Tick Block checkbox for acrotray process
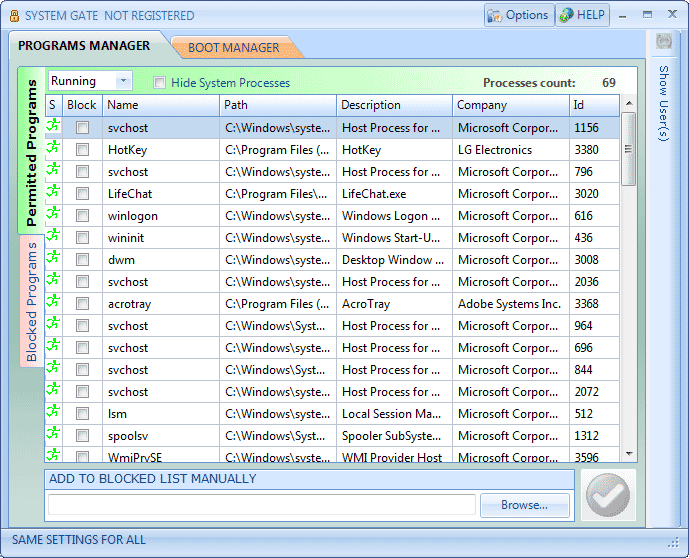This screenshot has height=558, width=689. [82, 304]
